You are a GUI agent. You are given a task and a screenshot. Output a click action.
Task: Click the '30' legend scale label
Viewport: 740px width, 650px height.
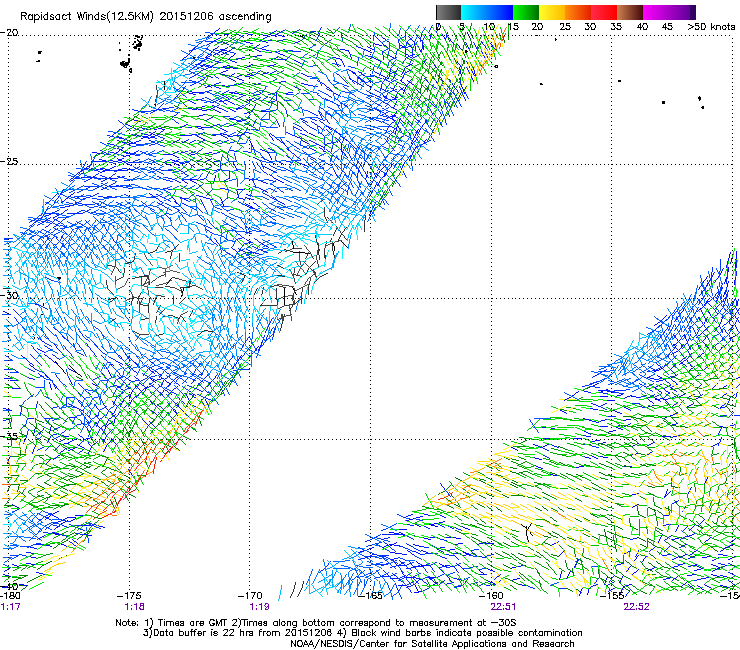[x=590, y=27]
